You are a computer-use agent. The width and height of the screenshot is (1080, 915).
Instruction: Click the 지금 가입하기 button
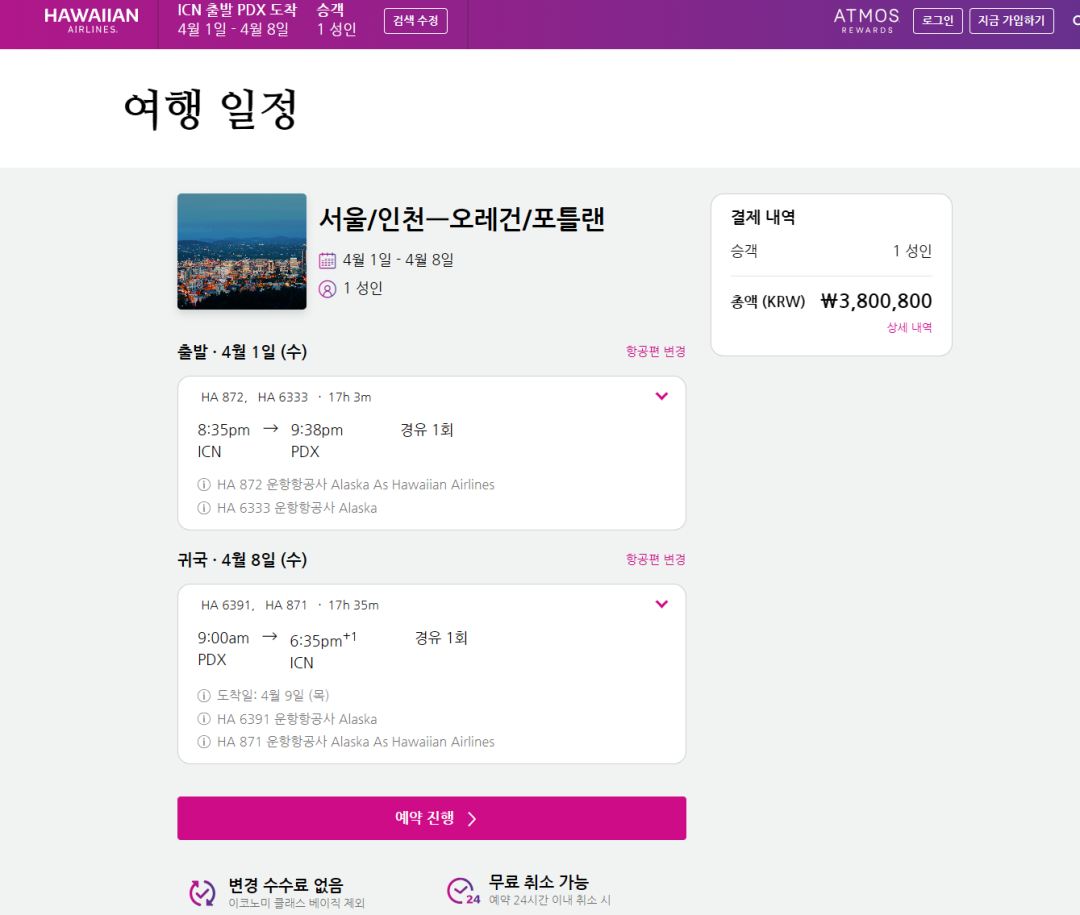coord(1010,21)
